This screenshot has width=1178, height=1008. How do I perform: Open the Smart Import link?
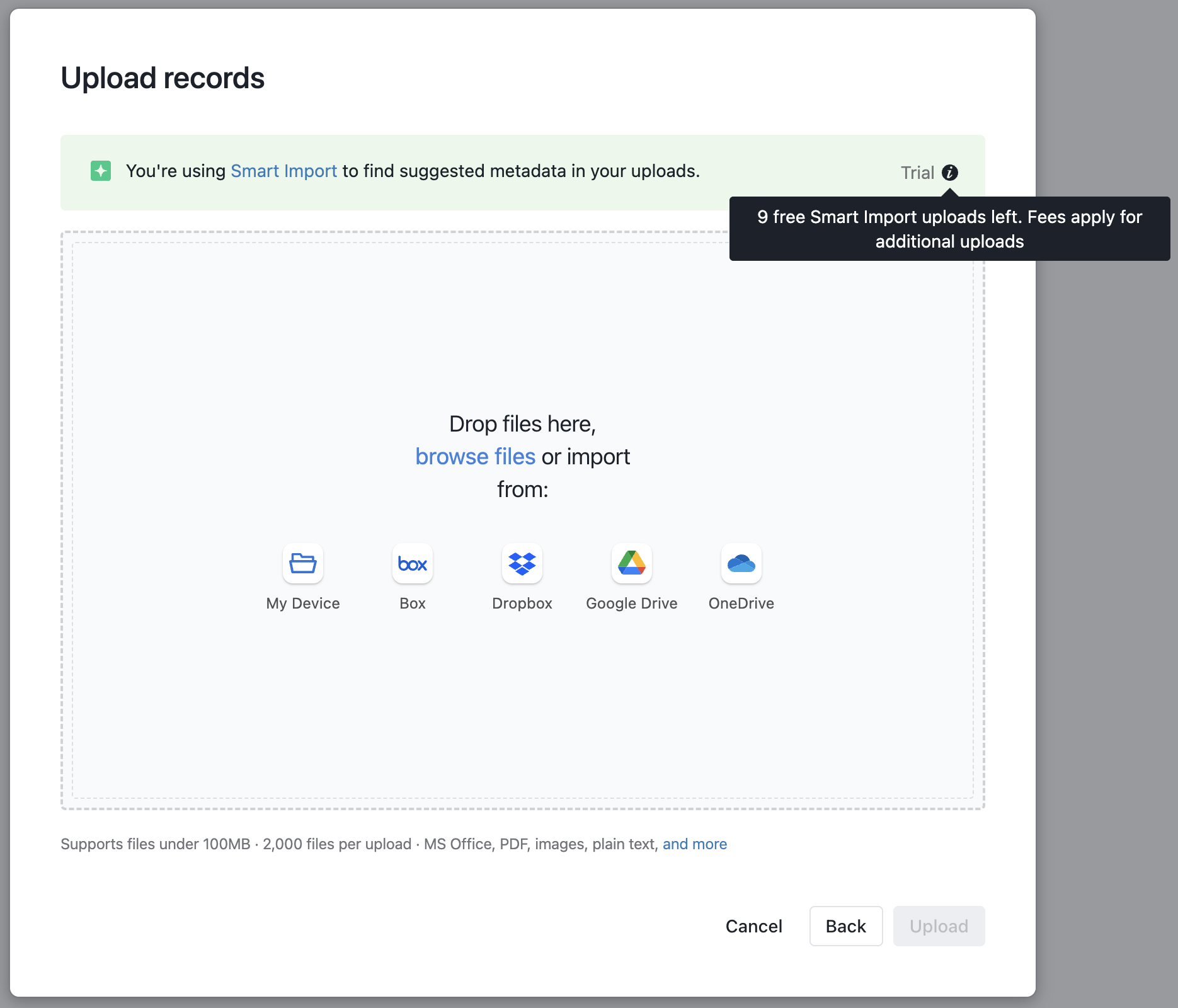point(284,171)
